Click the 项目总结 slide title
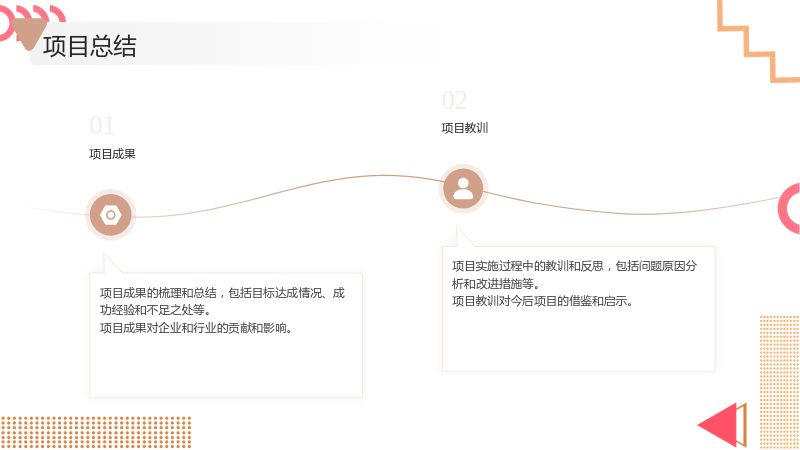 click(90, 46)
